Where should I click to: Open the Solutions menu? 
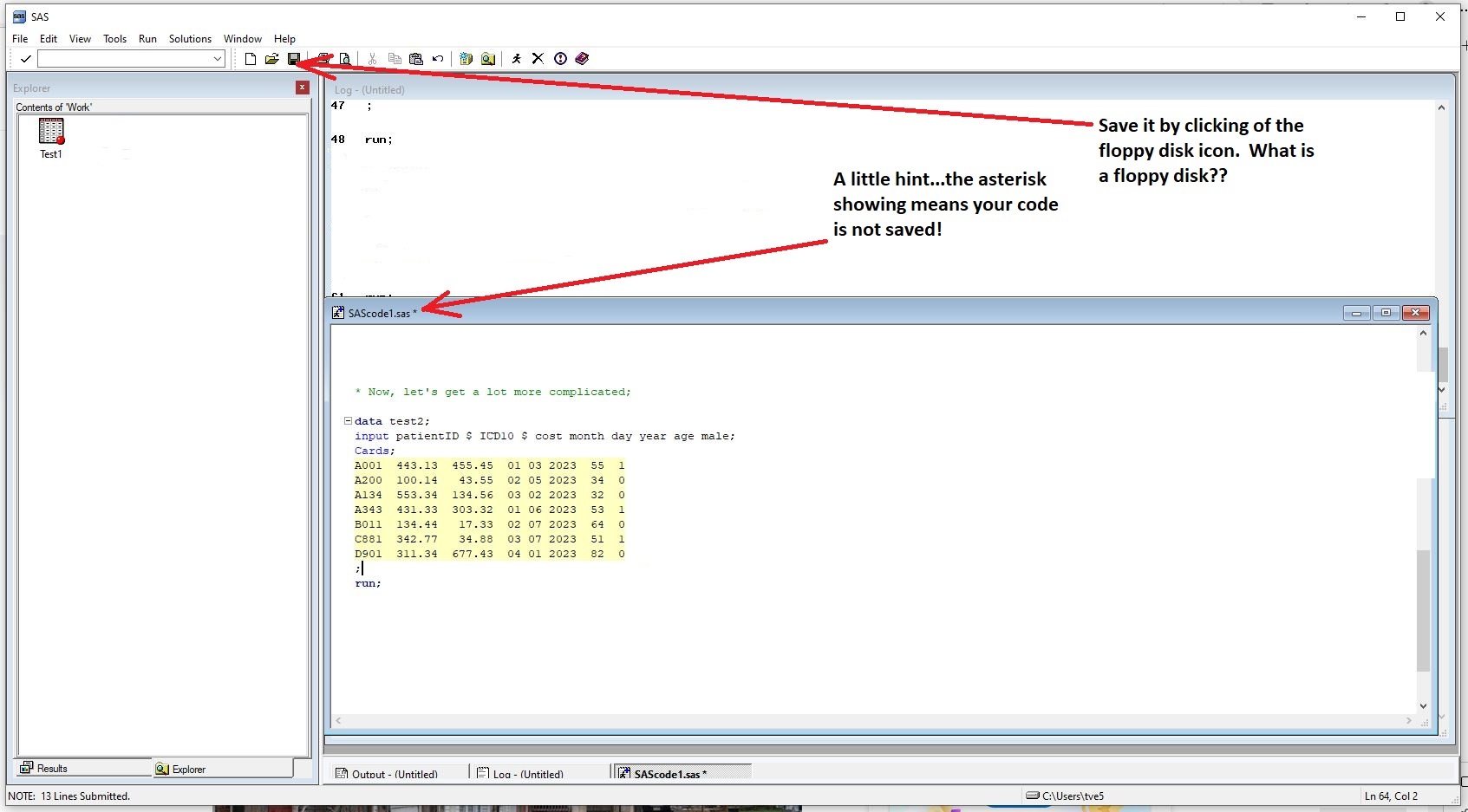tap(190, 39)
